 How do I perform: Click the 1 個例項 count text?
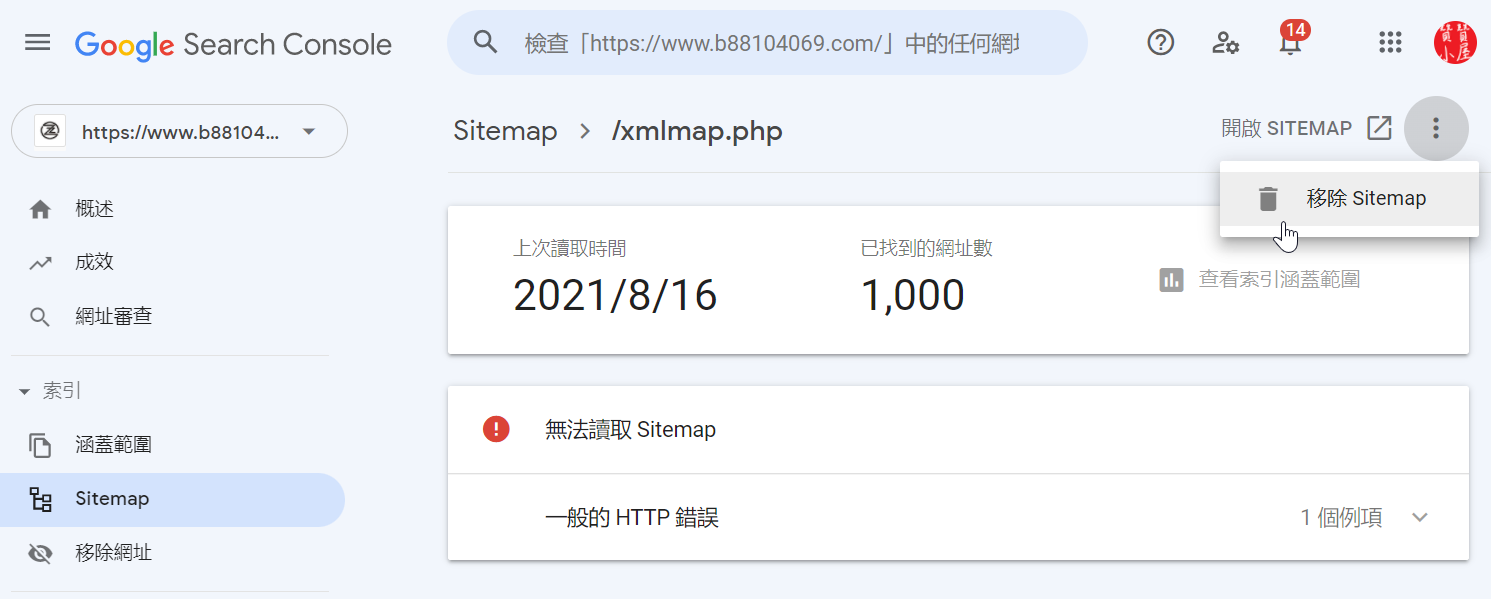1341,518
